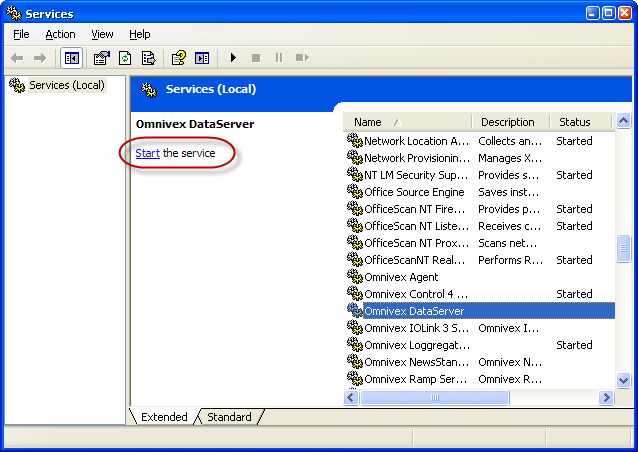Click the Scans net... description cell
The height and width of the screenshot is (452, 638).
click(x=507, y=243)
